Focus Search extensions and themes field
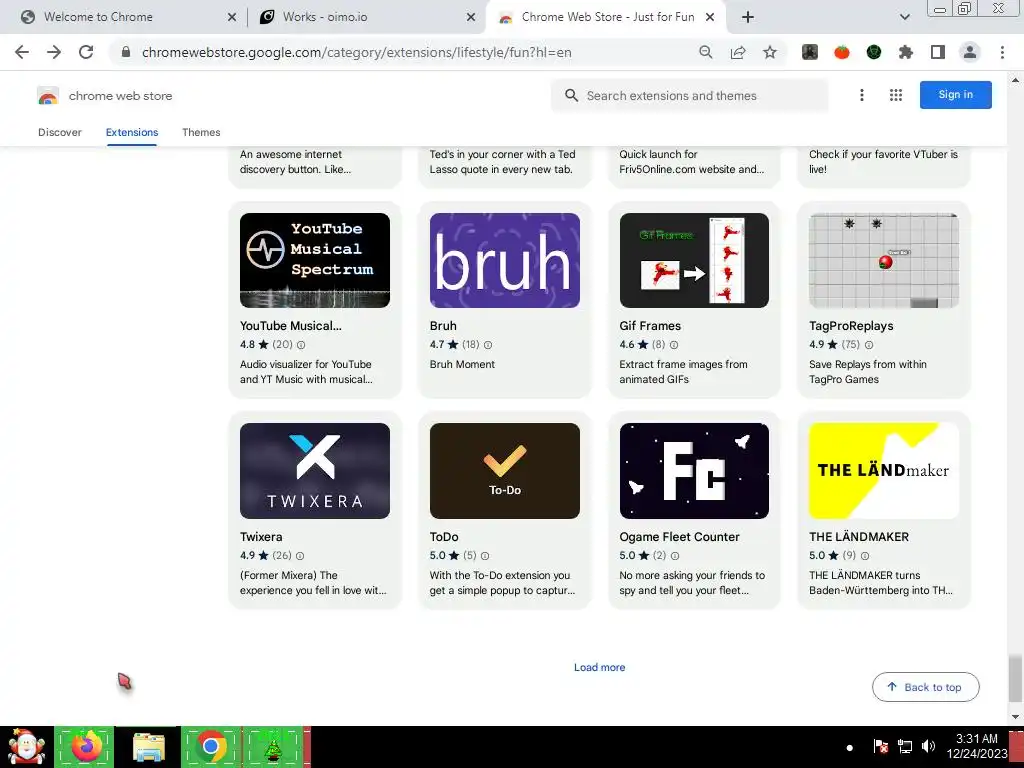This screenshot has width=1024, height=768. 690,95
